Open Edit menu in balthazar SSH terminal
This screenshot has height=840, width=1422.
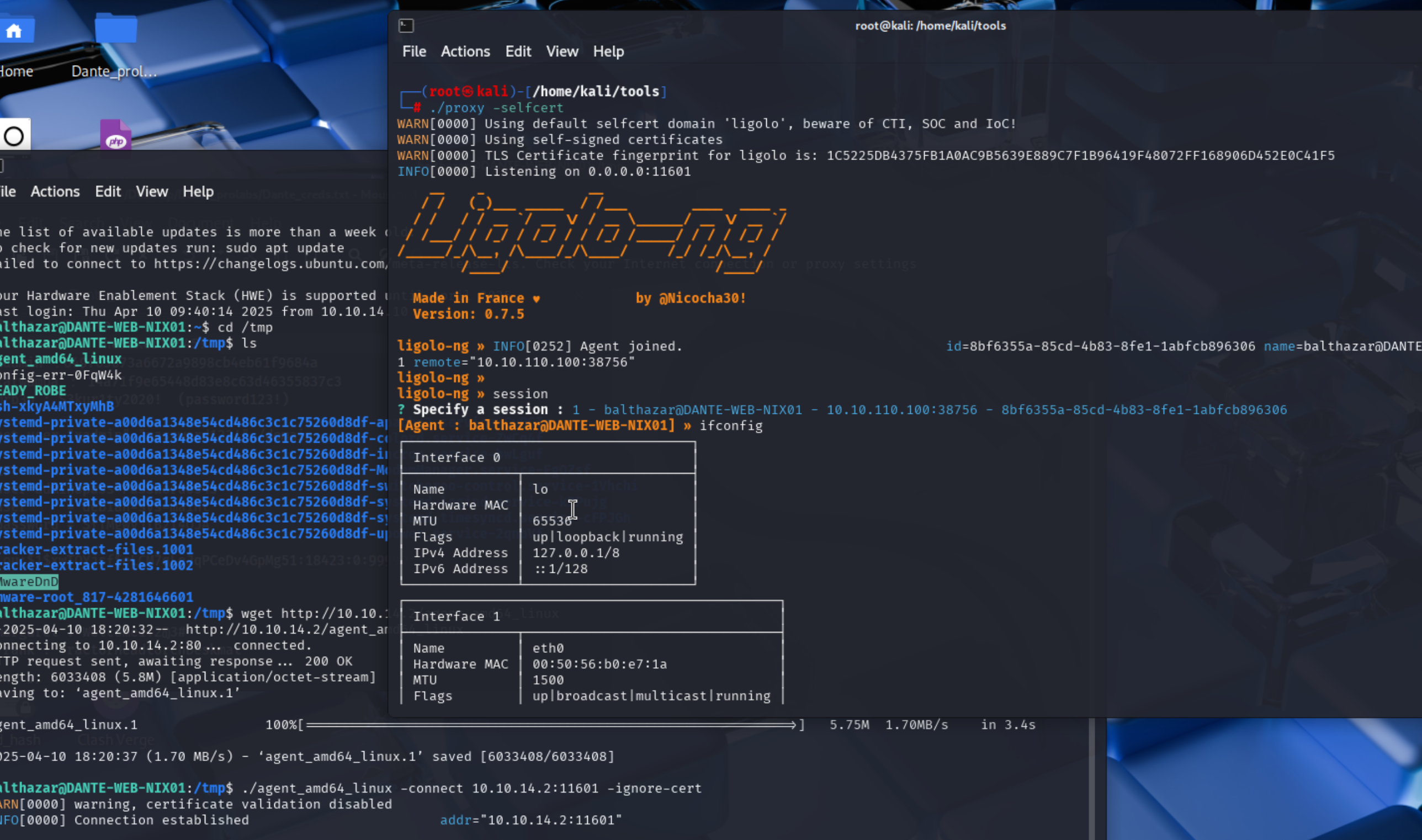pyautogui.click(x=108, y=192)
